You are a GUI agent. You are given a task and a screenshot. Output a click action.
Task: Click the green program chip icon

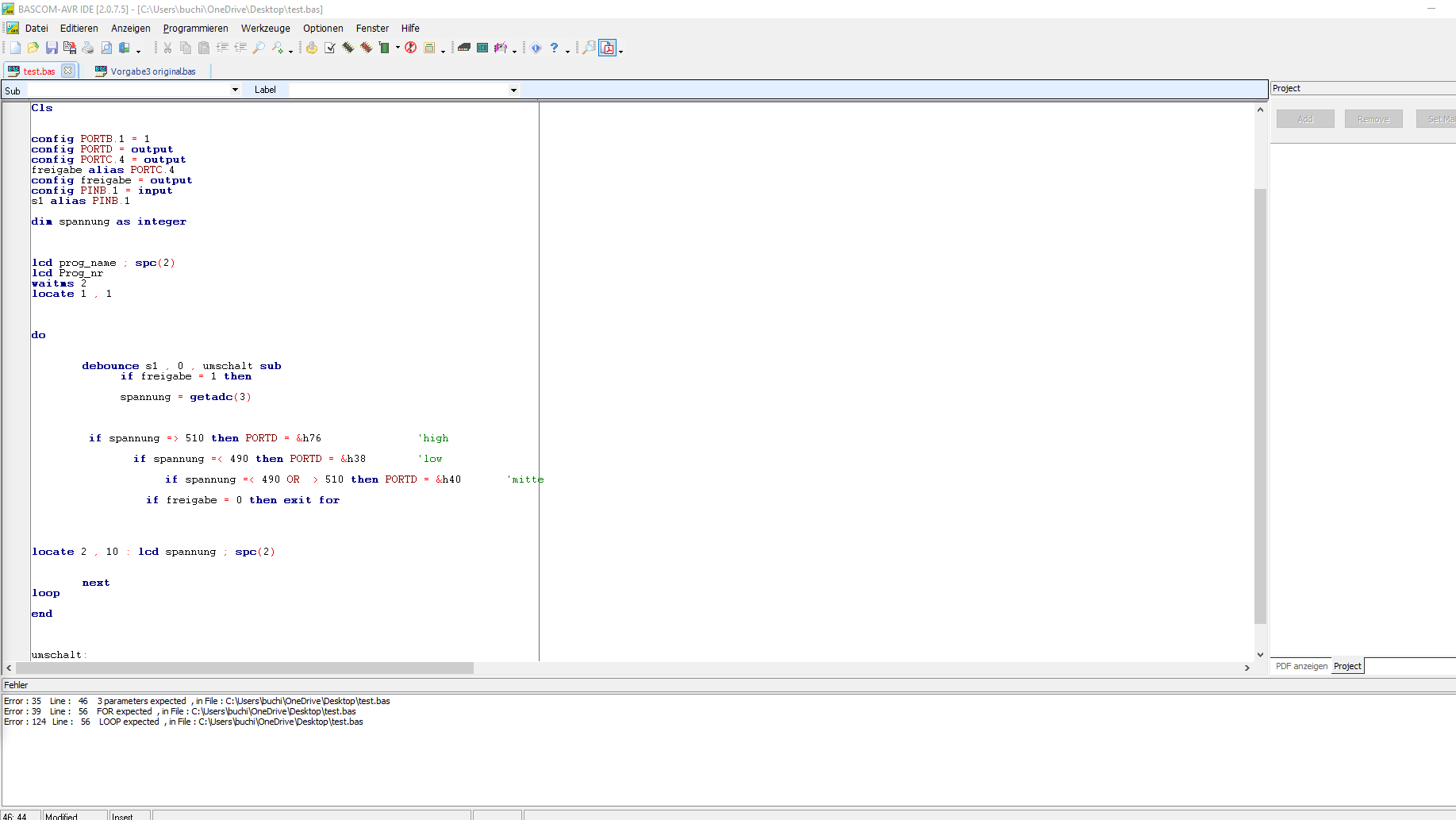pyautogui.click(x=385, y=48)
